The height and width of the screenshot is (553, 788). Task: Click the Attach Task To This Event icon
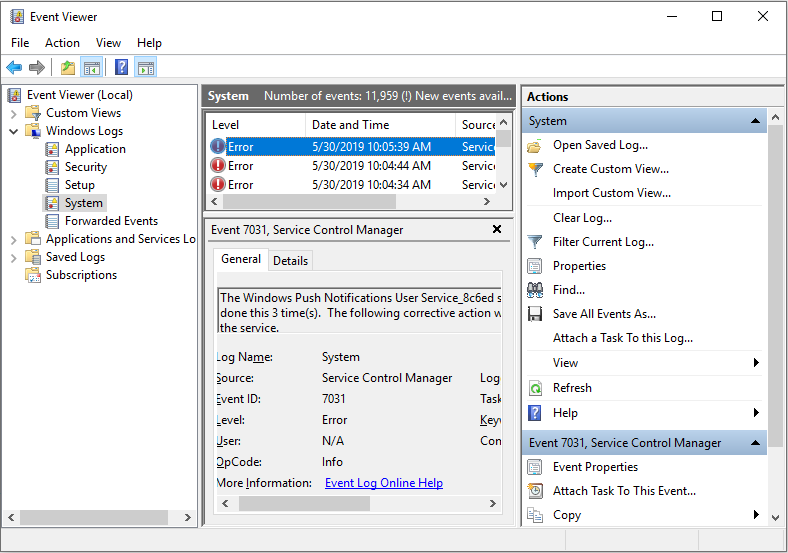535,491
